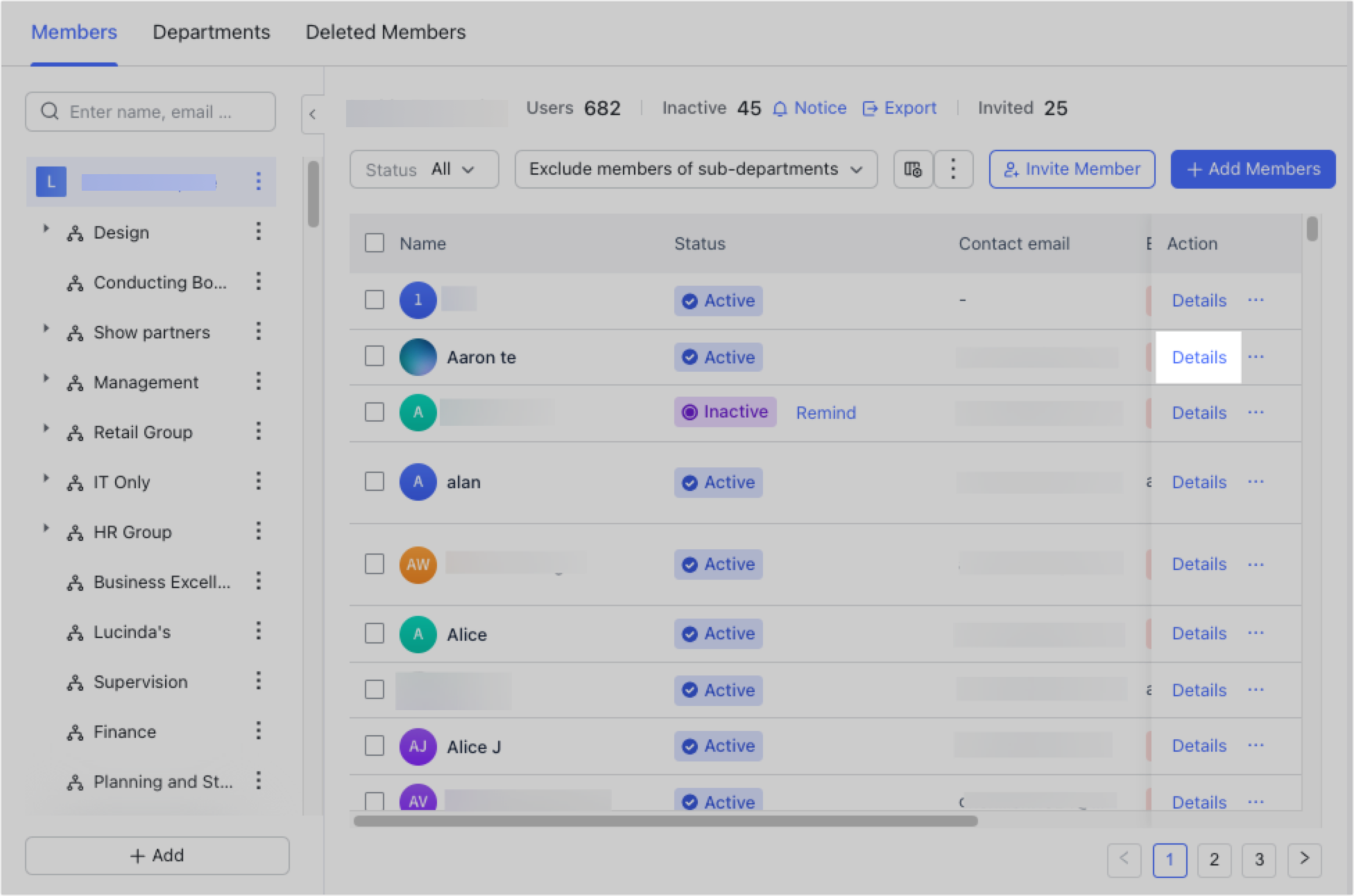This screenshot has width=1354, height=896.
Task: Collapse the department sidebar with arrow
Action: pos(313,114)
